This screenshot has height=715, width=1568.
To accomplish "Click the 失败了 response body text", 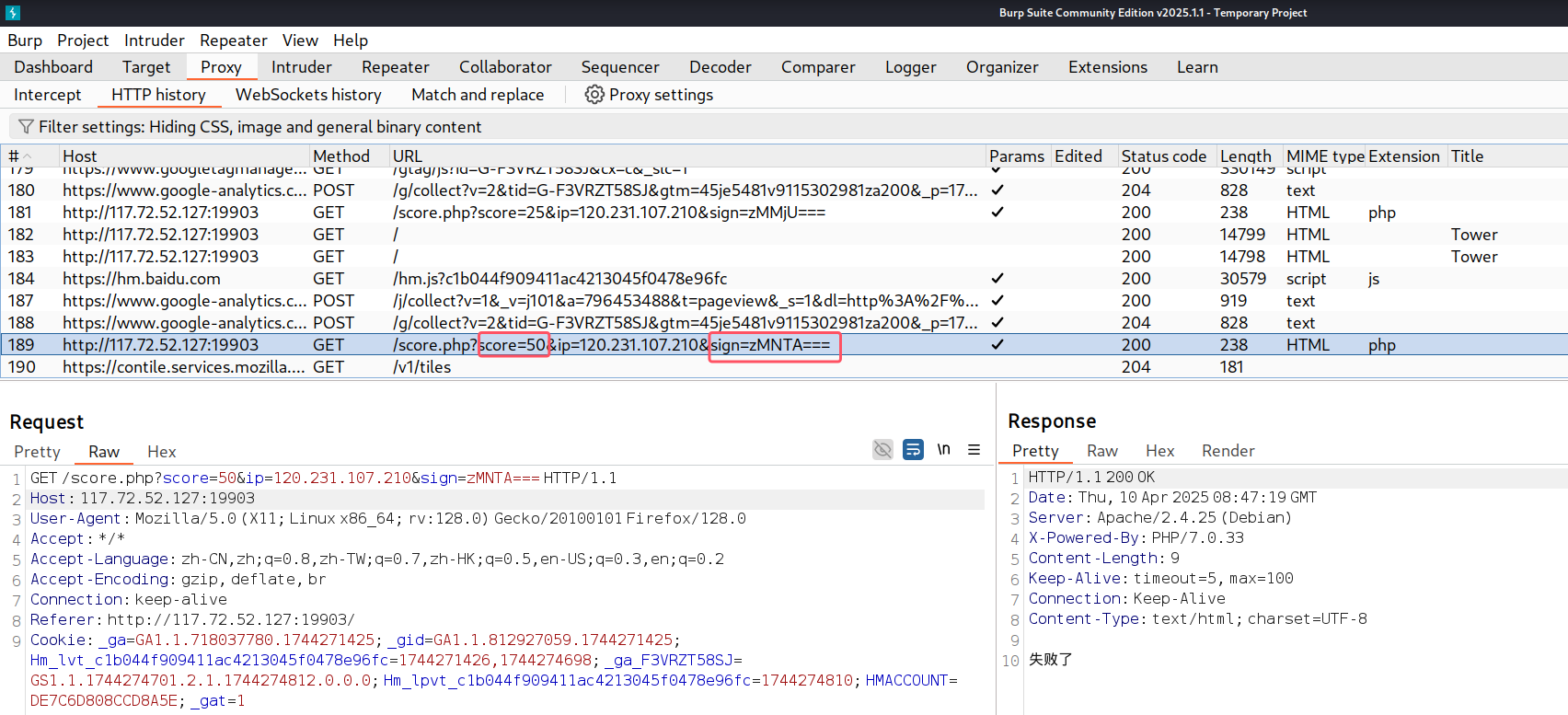I will pos(1051,660).
